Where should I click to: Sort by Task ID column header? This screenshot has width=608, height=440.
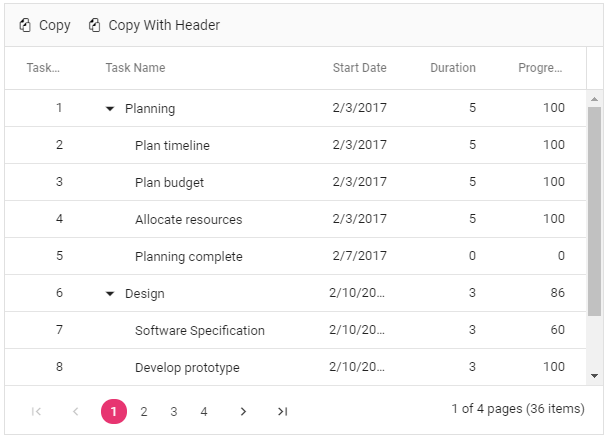pyautogui.click(x=43, y=68)
